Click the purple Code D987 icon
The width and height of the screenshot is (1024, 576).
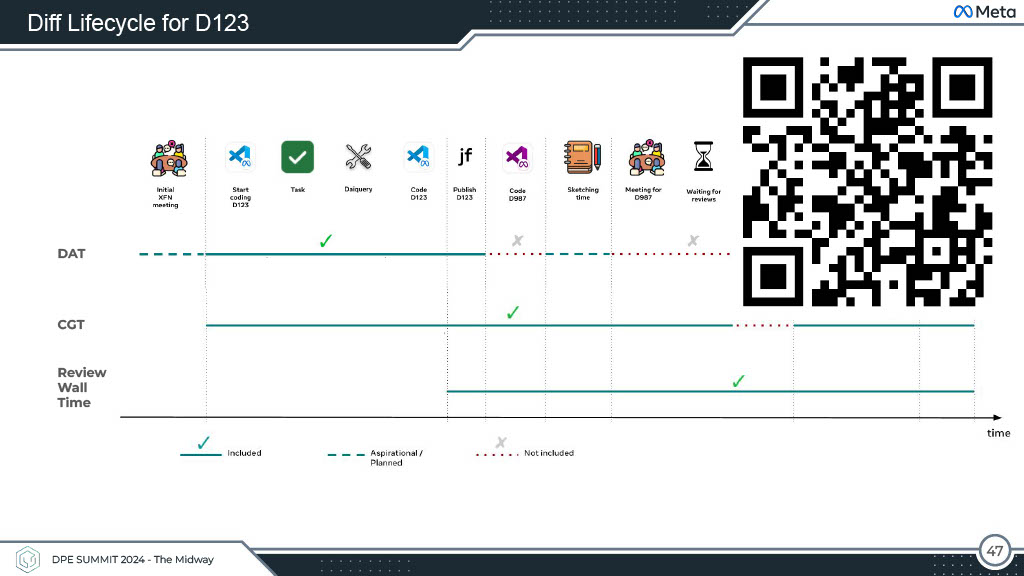point(517,157)
